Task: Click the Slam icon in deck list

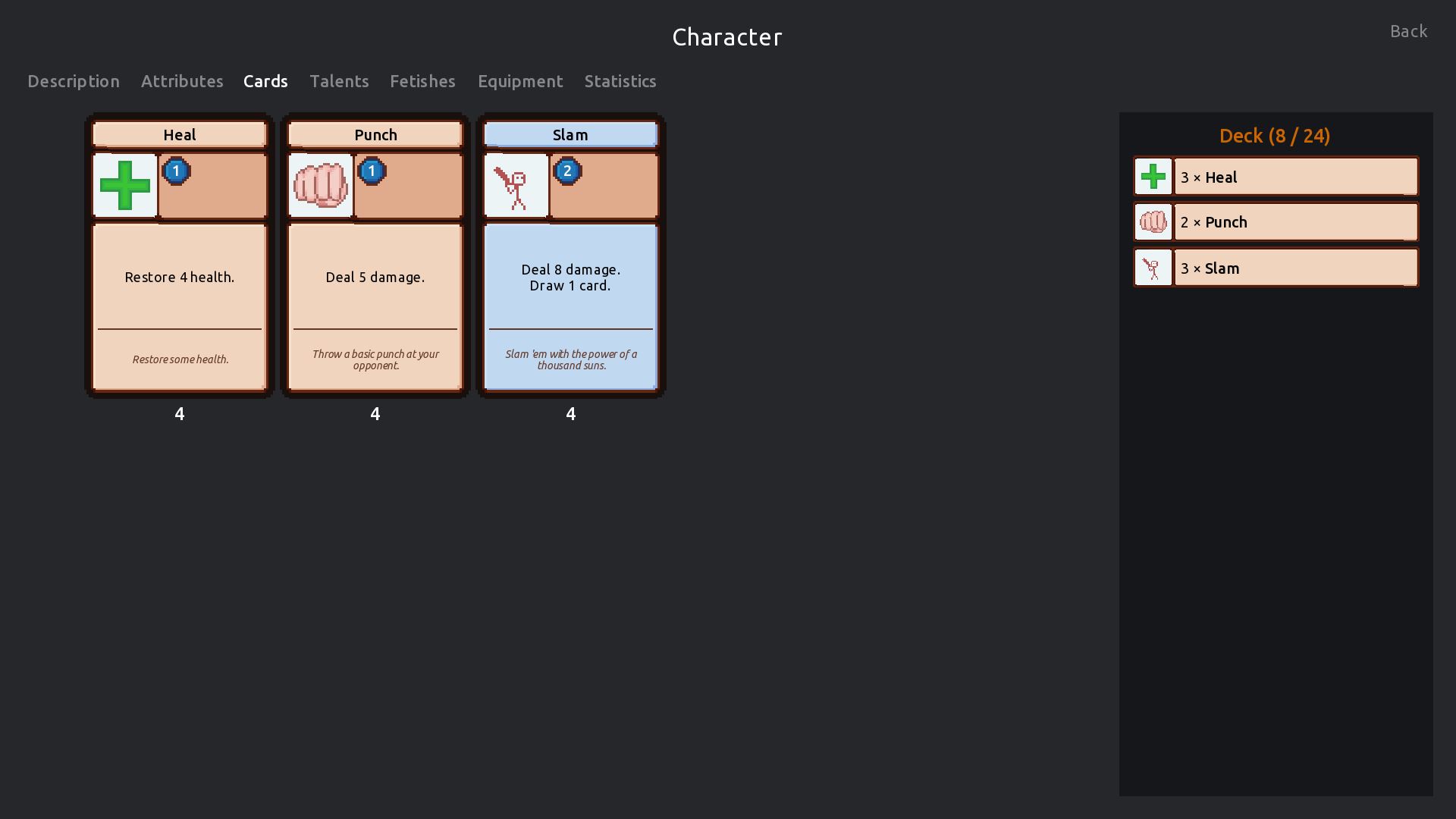Action: tap(1153, 268)
